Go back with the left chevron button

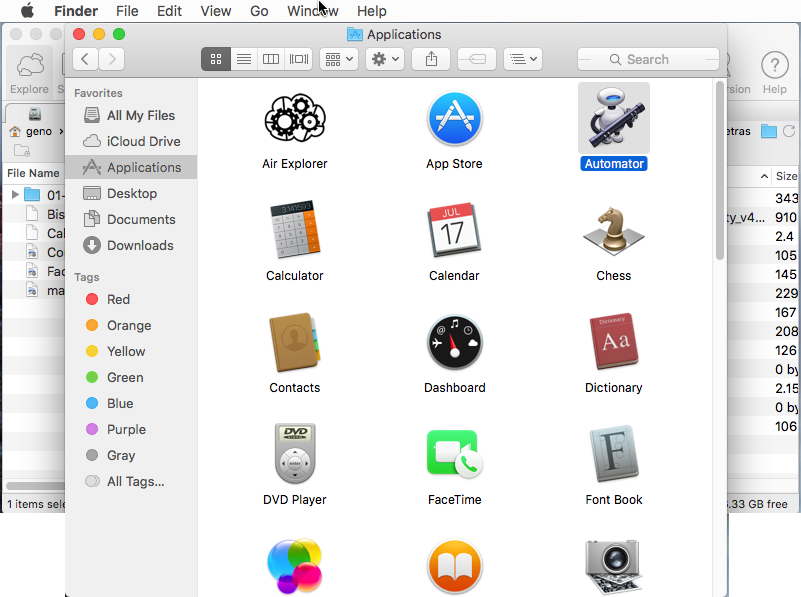point(85,59)
